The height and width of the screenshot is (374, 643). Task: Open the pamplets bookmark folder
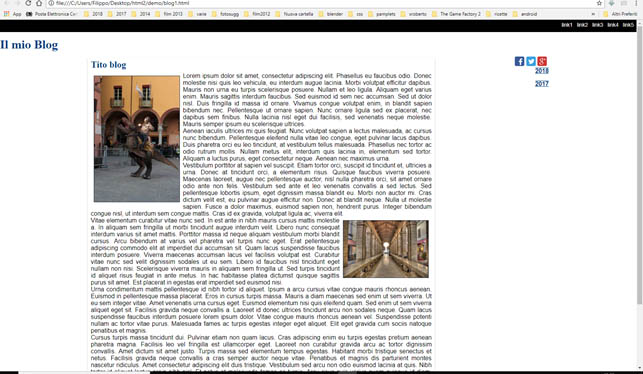coord(382,14)
